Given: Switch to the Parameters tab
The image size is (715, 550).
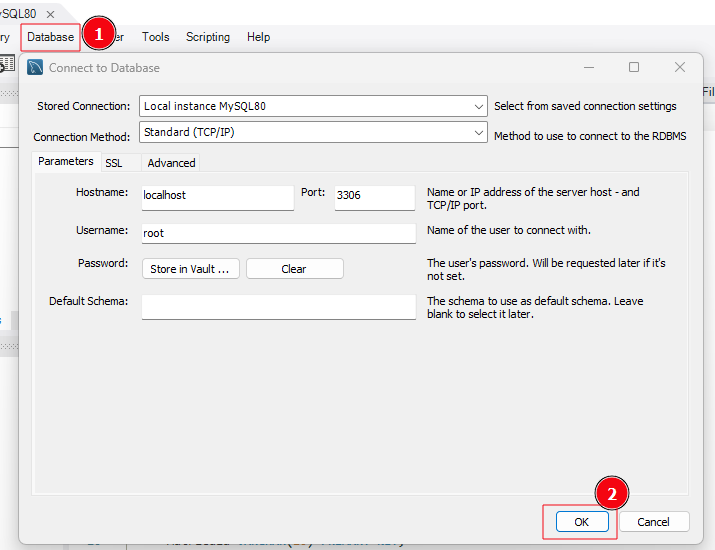Looking at the screenshot, I should 66,161.
